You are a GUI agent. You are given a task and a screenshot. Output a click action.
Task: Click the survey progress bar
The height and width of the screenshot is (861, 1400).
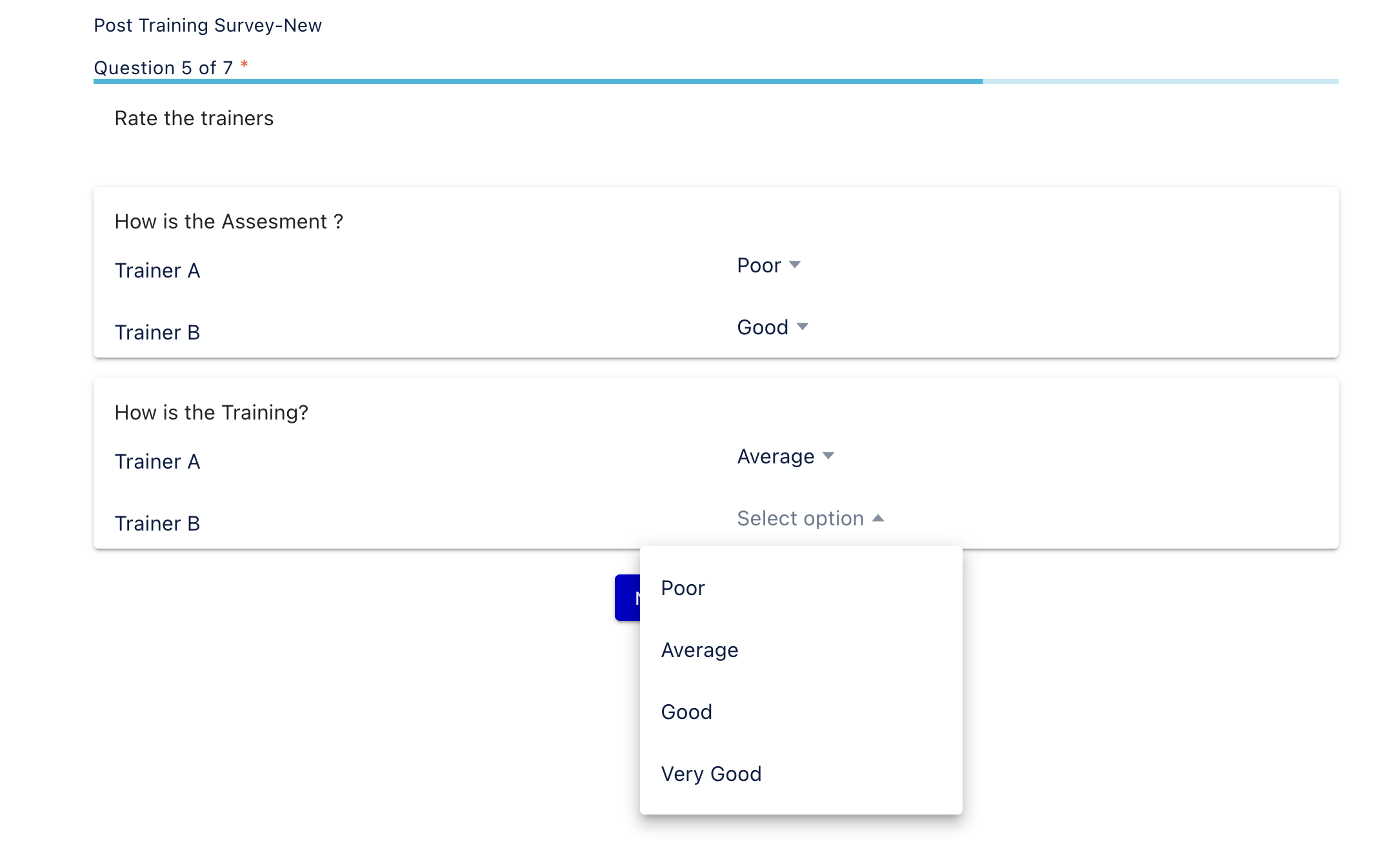(x=715, y=81)
